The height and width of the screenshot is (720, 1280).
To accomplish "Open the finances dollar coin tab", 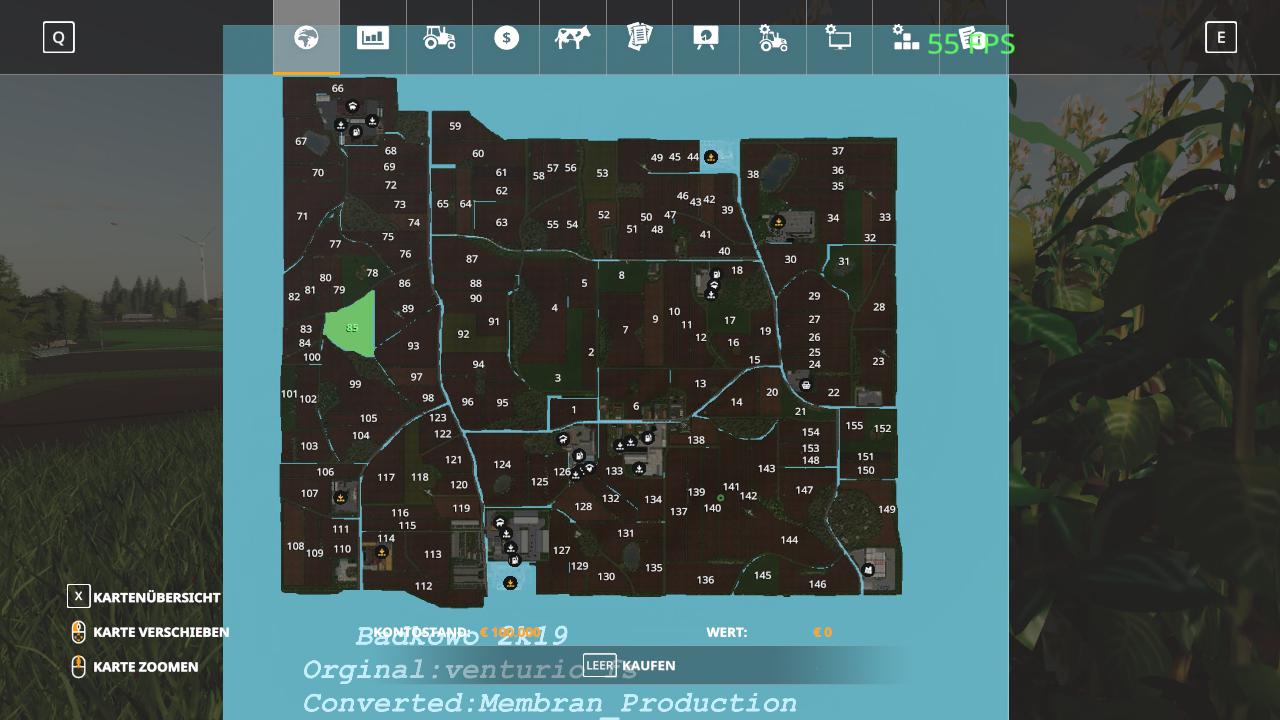I will 506,38.
